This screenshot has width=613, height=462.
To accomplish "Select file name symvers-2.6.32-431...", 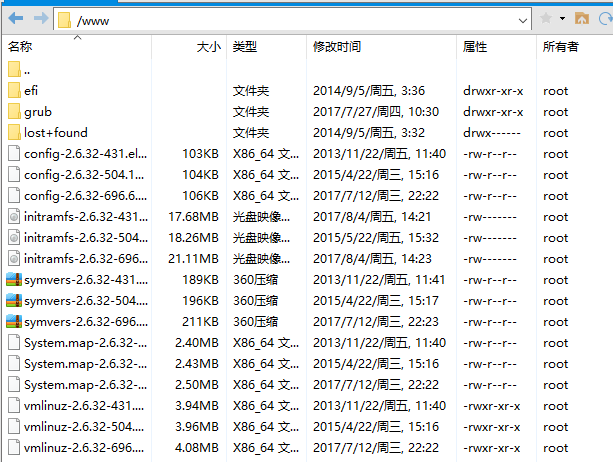I will coord(86,280).
